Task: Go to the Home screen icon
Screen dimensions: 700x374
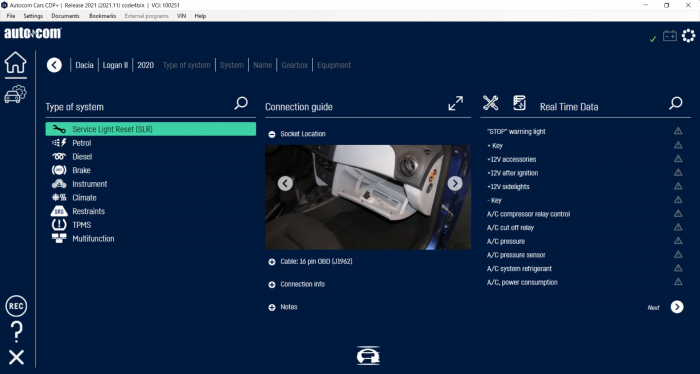Action: point(16,62)
